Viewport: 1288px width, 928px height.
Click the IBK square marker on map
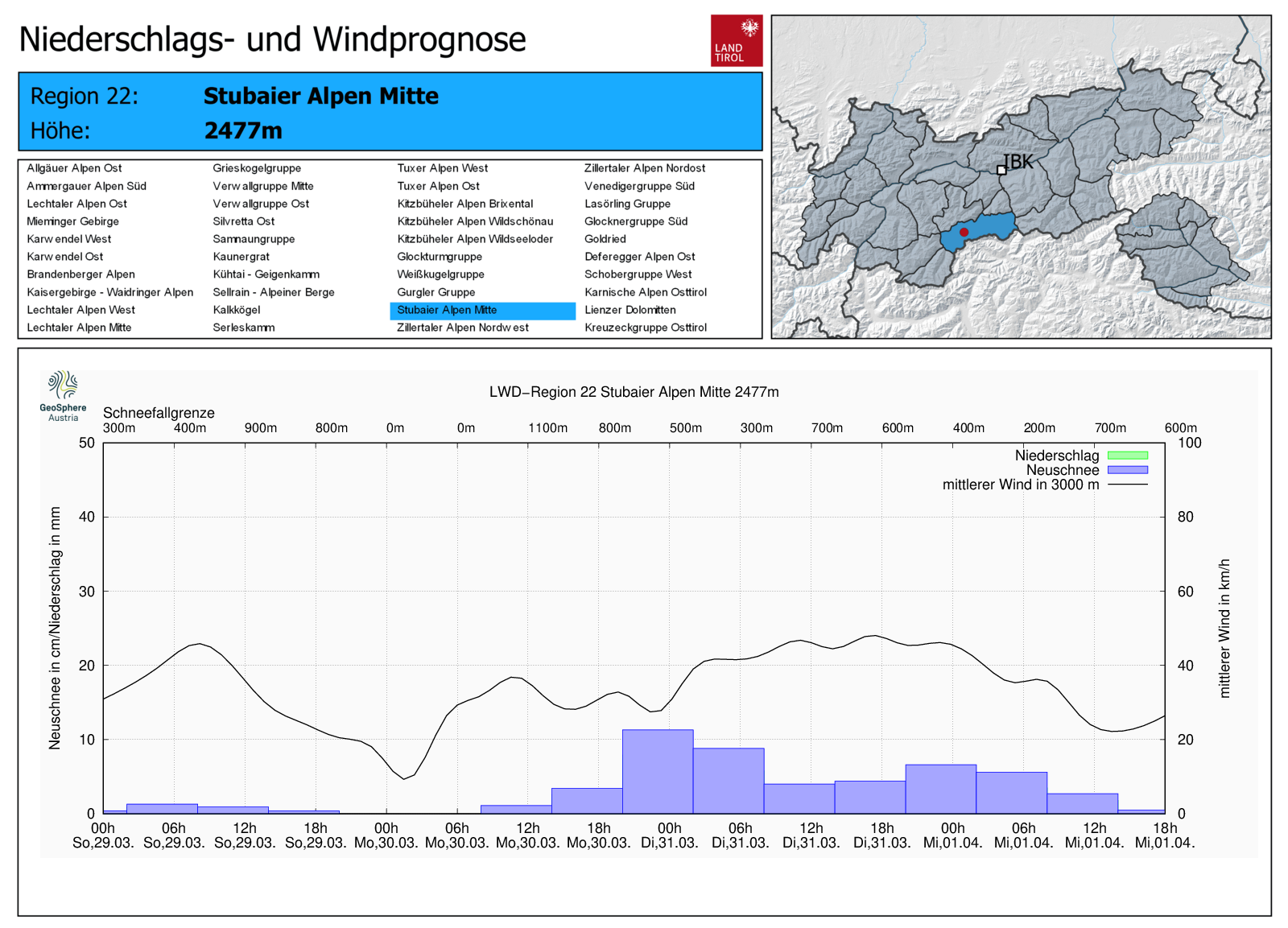point(1001,170)
